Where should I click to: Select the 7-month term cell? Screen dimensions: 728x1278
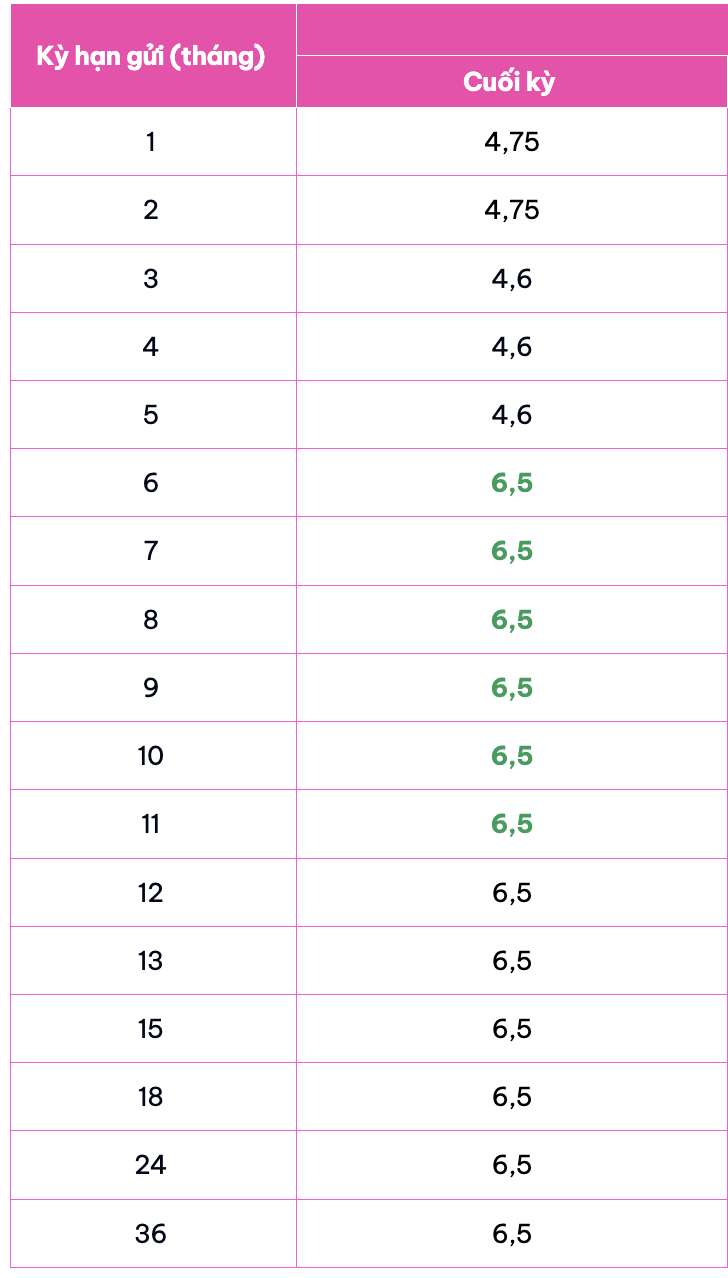pos(151,551)
